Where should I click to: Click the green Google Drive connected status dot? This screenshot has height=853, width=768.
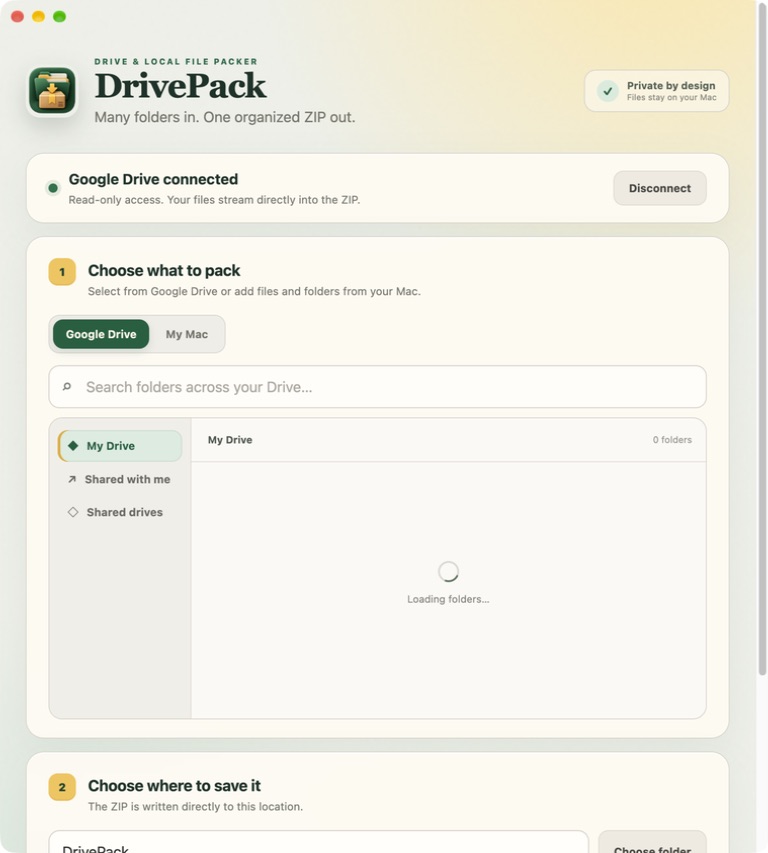coord(53,188)
